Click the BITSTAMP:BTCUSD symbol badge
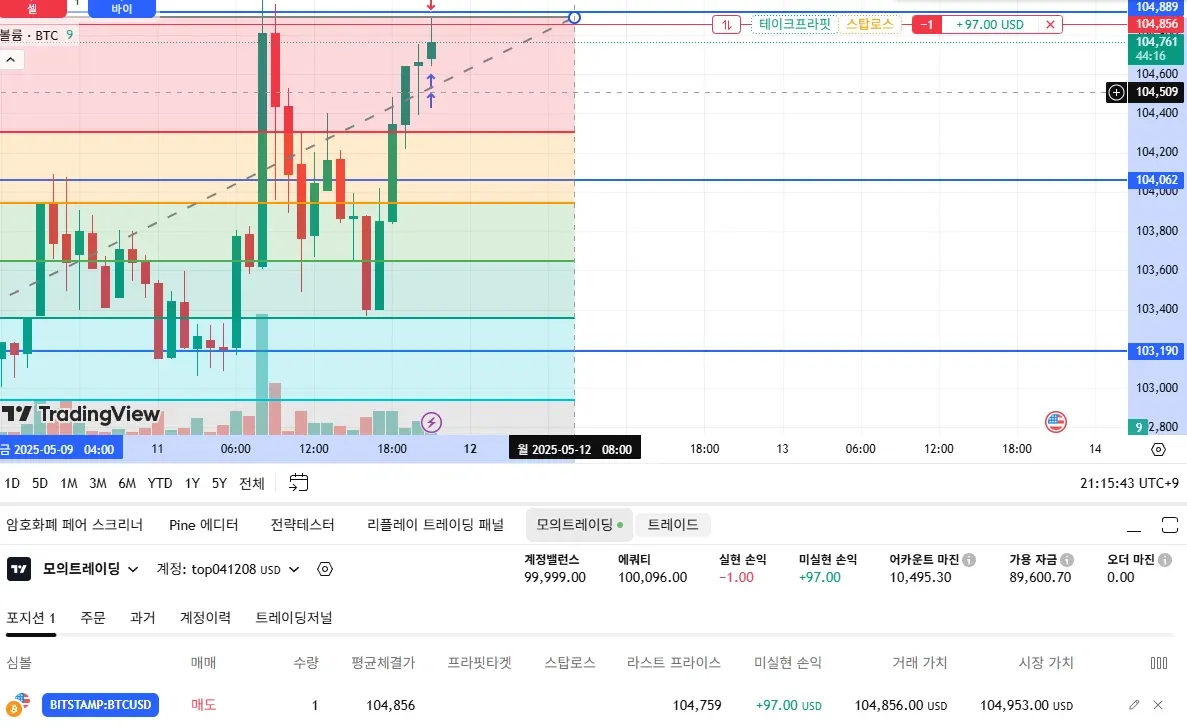 [101, 705]
